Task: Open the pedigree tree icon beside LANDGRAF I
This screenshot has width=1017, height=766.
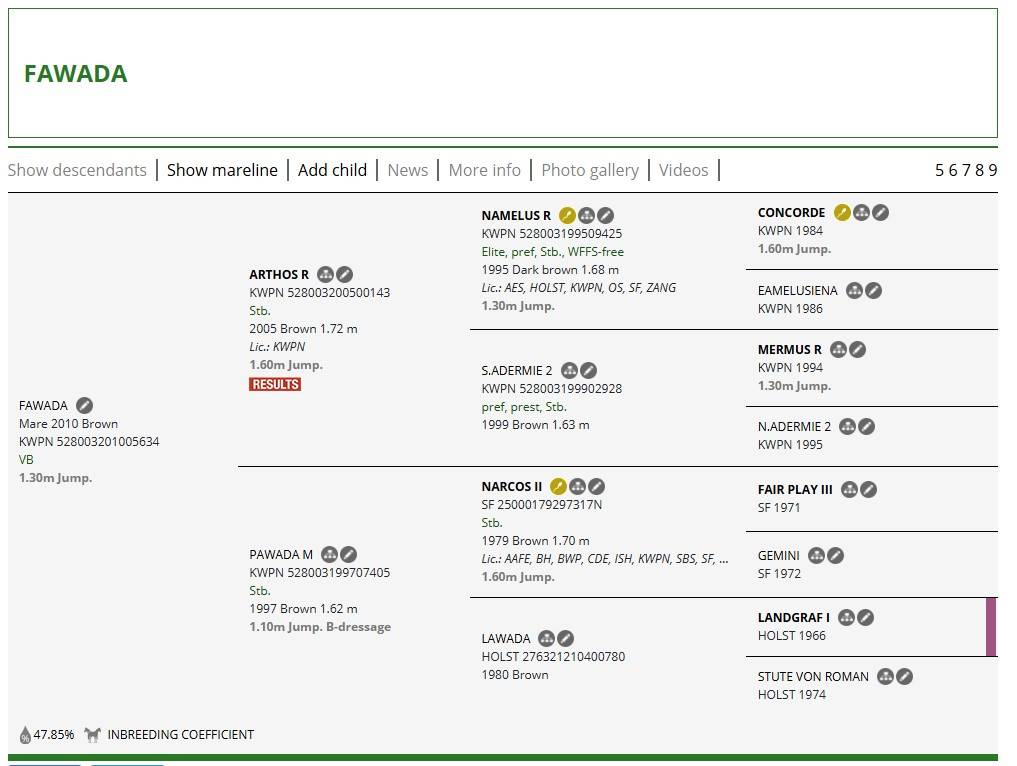Action: pyautogui.click(x=846, y=617)
